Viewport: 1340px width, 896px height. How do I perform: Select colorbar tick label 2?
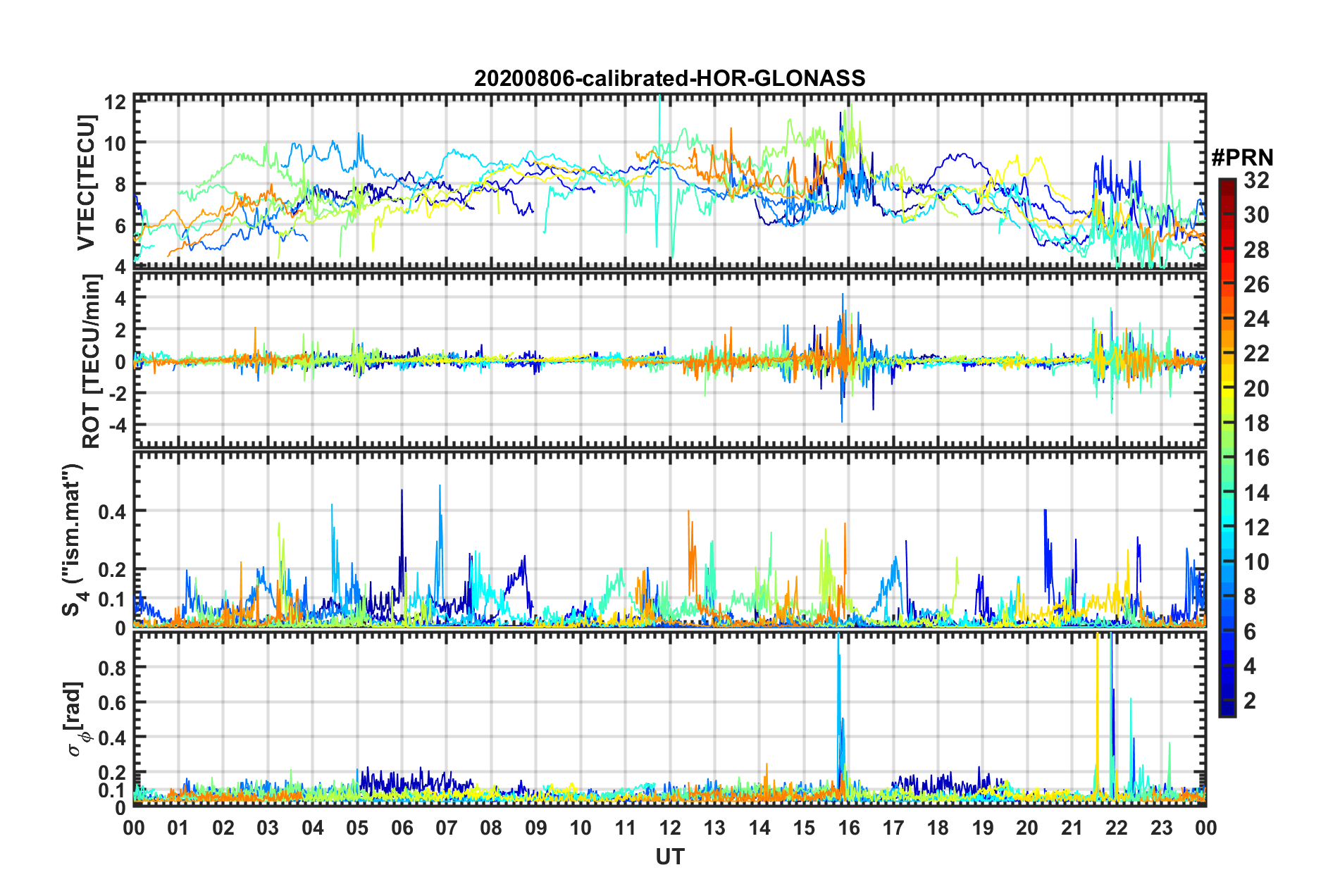click(x=1250, y=701)
